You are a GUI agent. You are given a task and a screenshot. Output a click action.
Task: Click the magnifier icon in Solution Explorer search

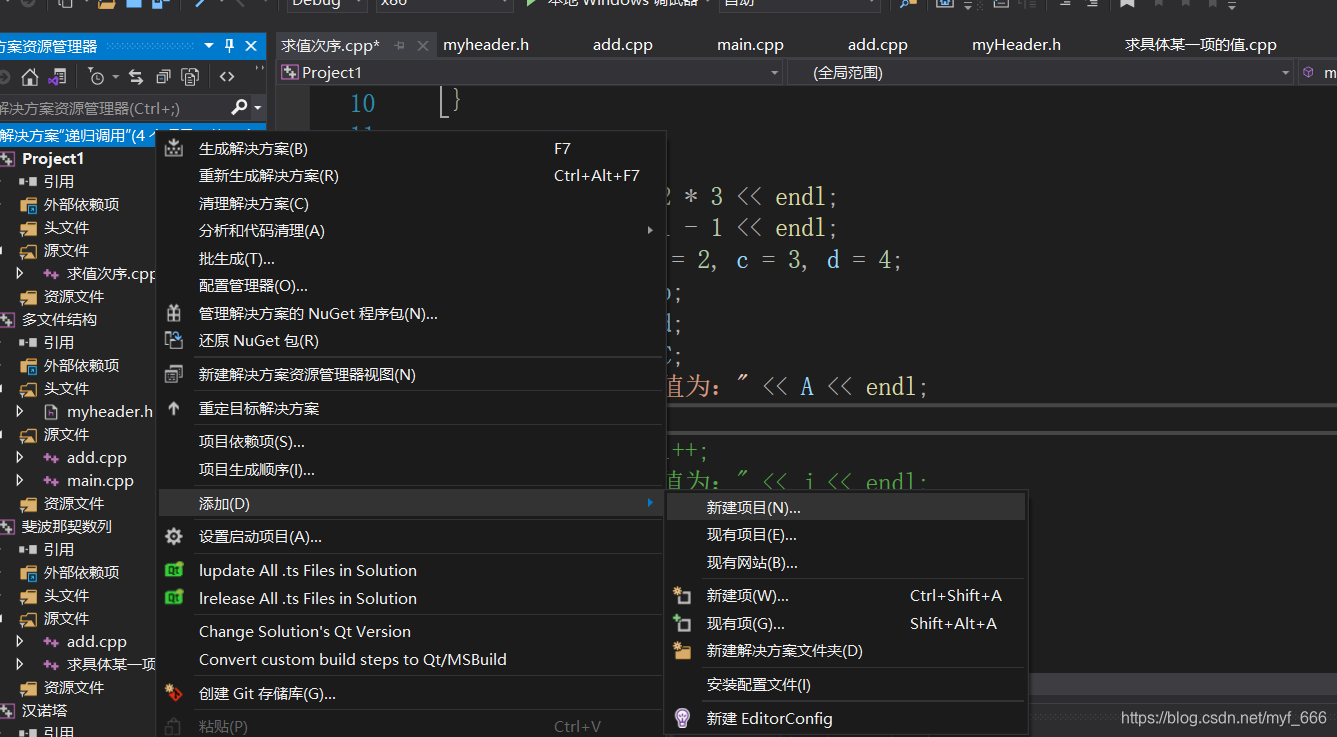coord(239,107)
